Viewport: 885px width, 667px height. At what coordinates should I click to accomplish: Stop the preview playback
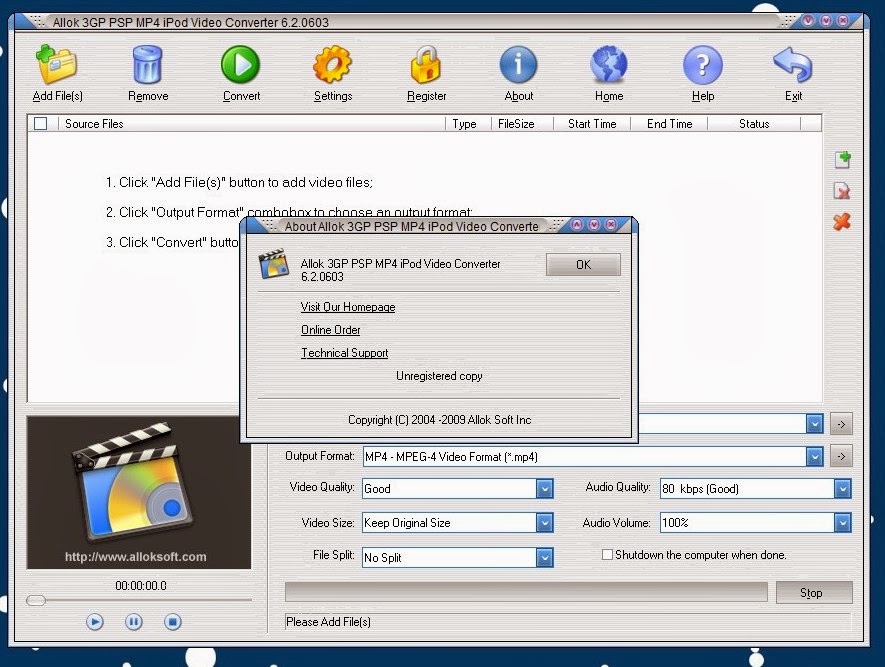click(173, 622)
